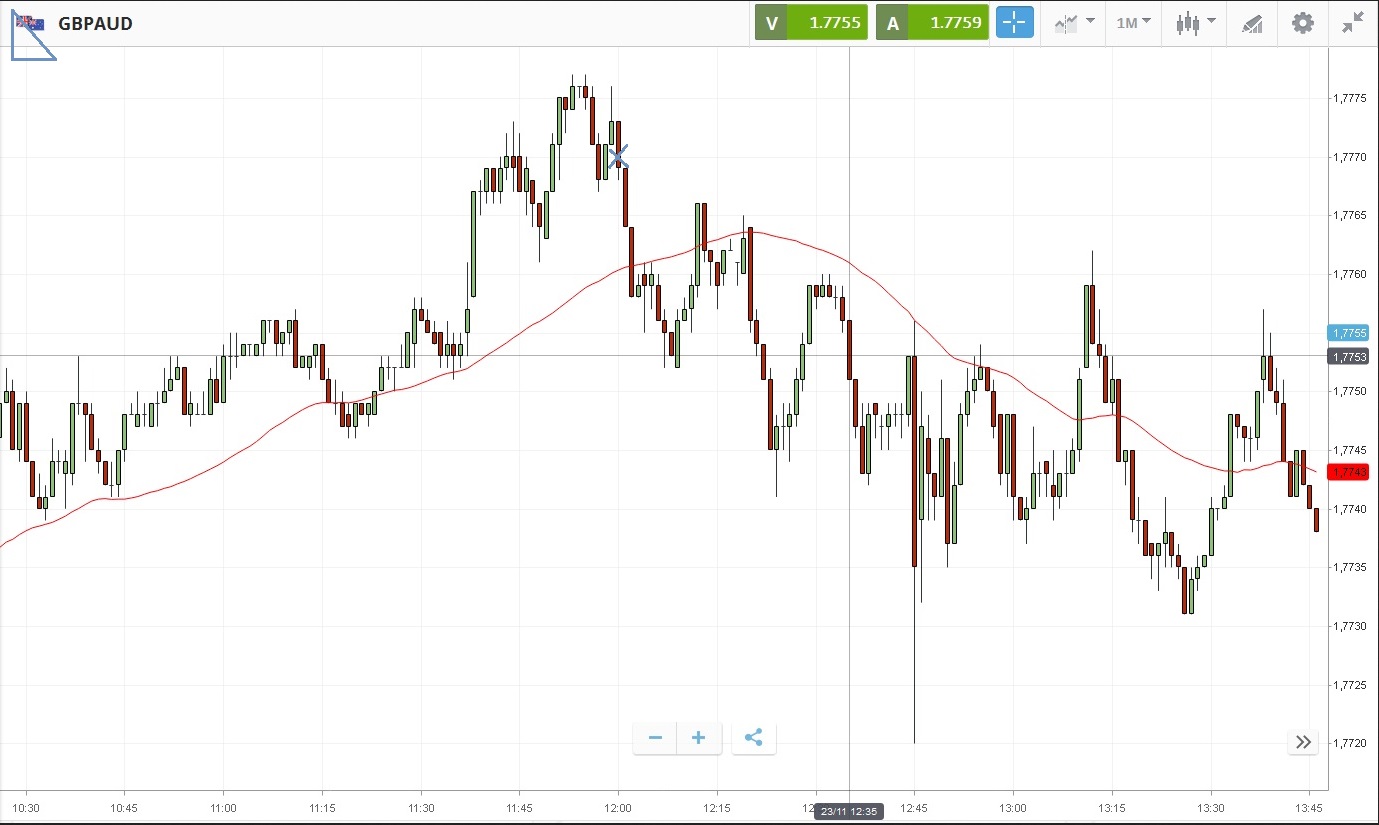Click the blue X marker on chart
This screenshot has width=1379, height=825.
click(x=618, y=157)
